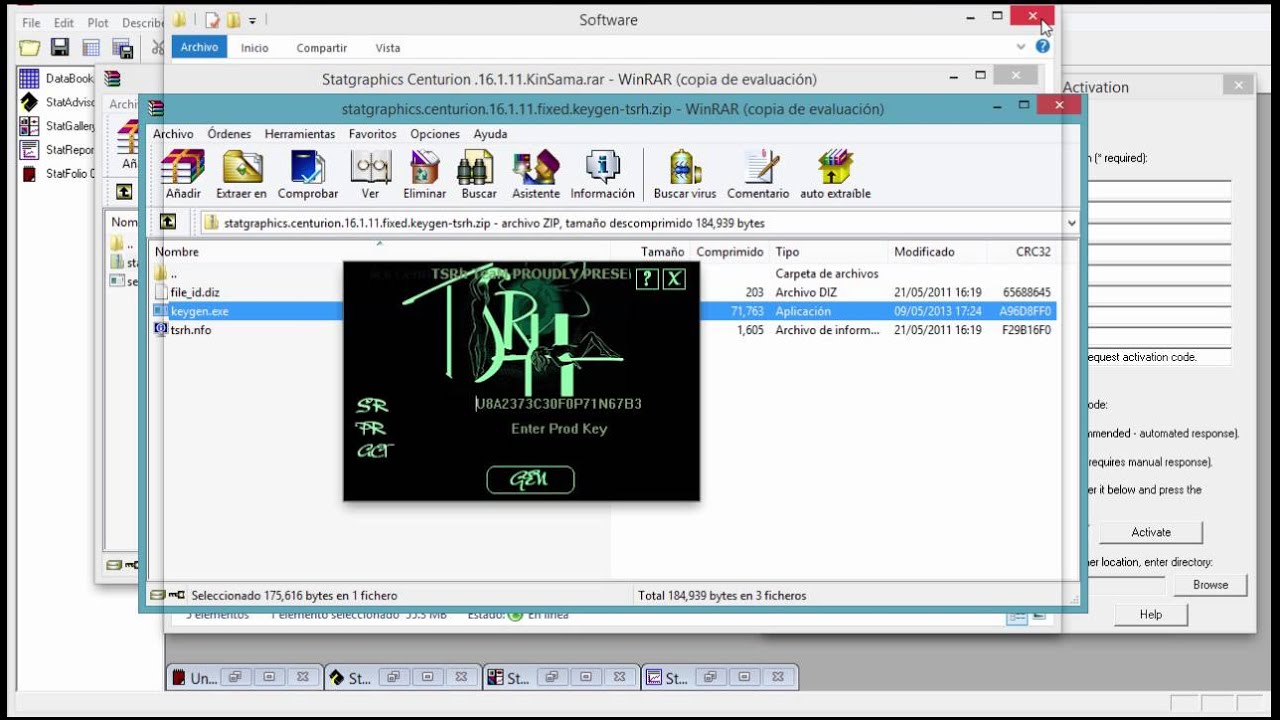Open the Favoritos menu
Viewport: 1280px width, 720px height.
[x=372, y=134]
